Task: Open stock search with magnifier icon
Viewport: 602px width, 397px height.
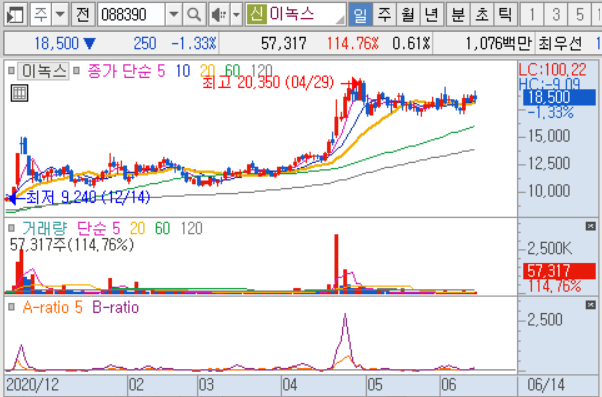Action: [194, 15]
